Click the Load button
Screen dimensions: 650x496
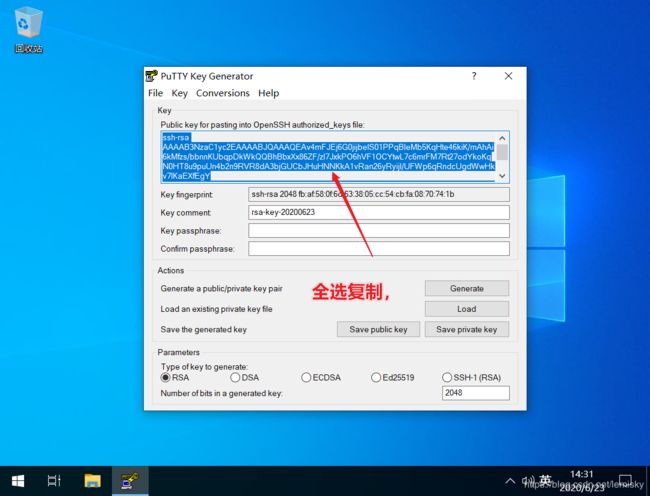(467, 309)
